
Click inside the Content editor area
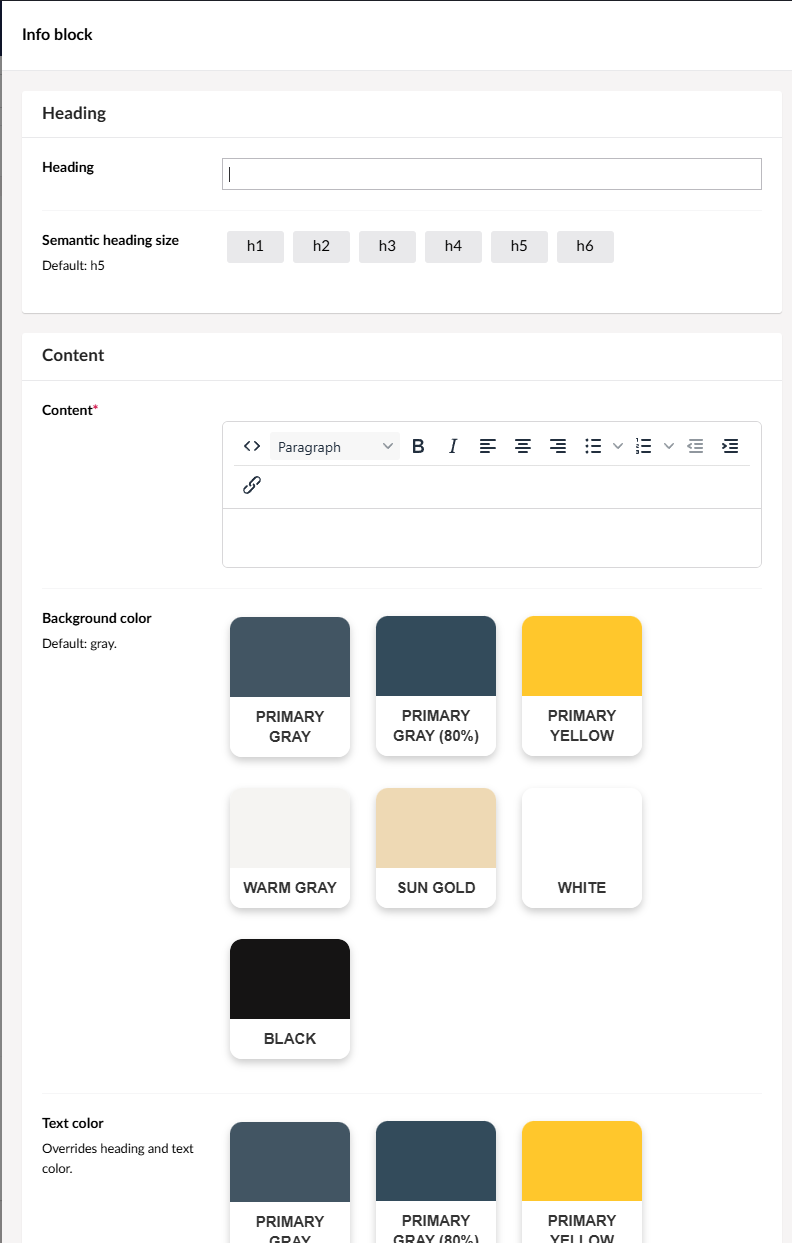pyautogui.click(x=491, y=537)
